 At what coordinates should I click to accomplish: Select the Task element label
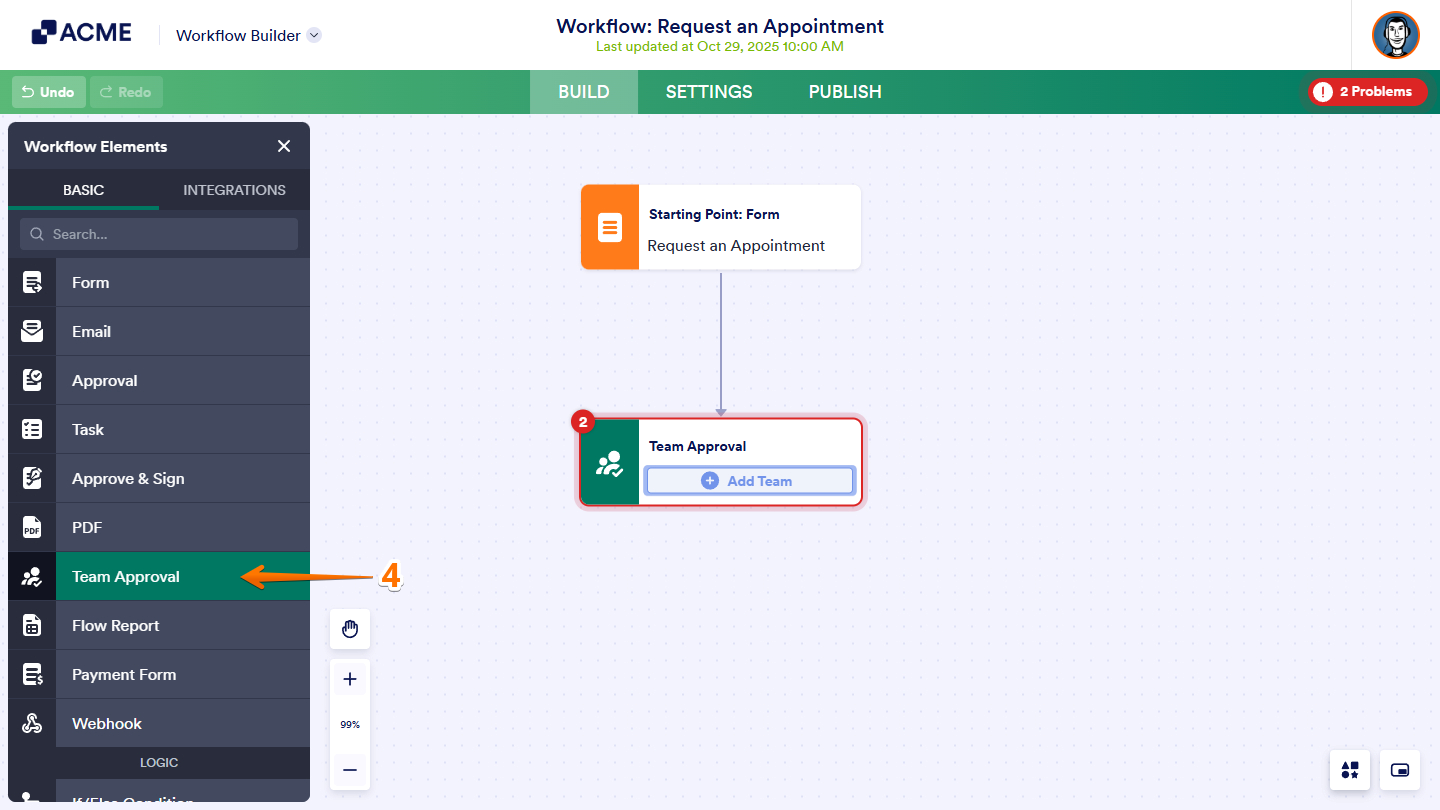[x=88, y=430]
